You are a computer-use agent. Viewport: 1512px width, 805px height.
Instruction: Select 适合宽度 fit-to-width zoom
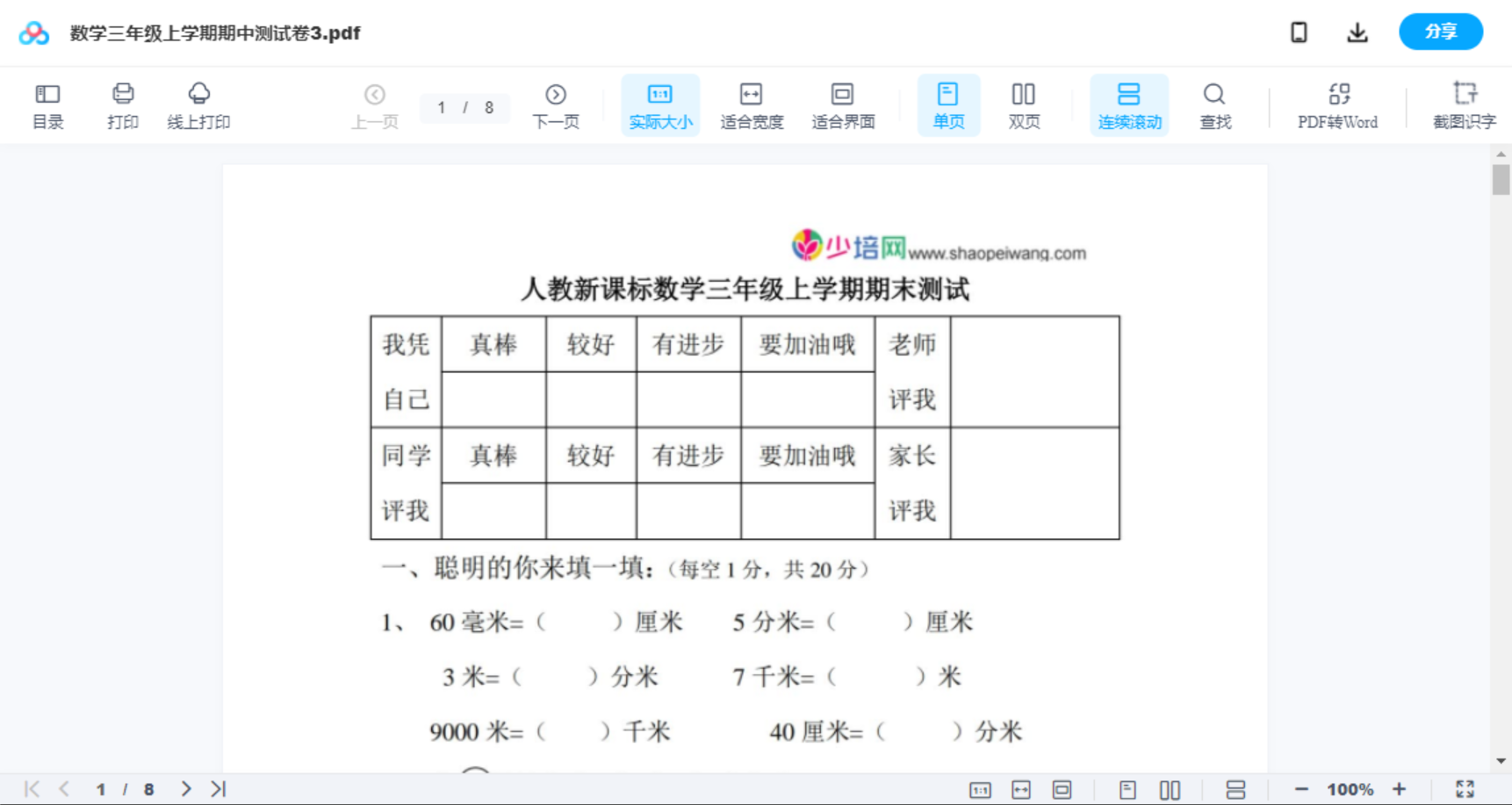tap(752, 104)
